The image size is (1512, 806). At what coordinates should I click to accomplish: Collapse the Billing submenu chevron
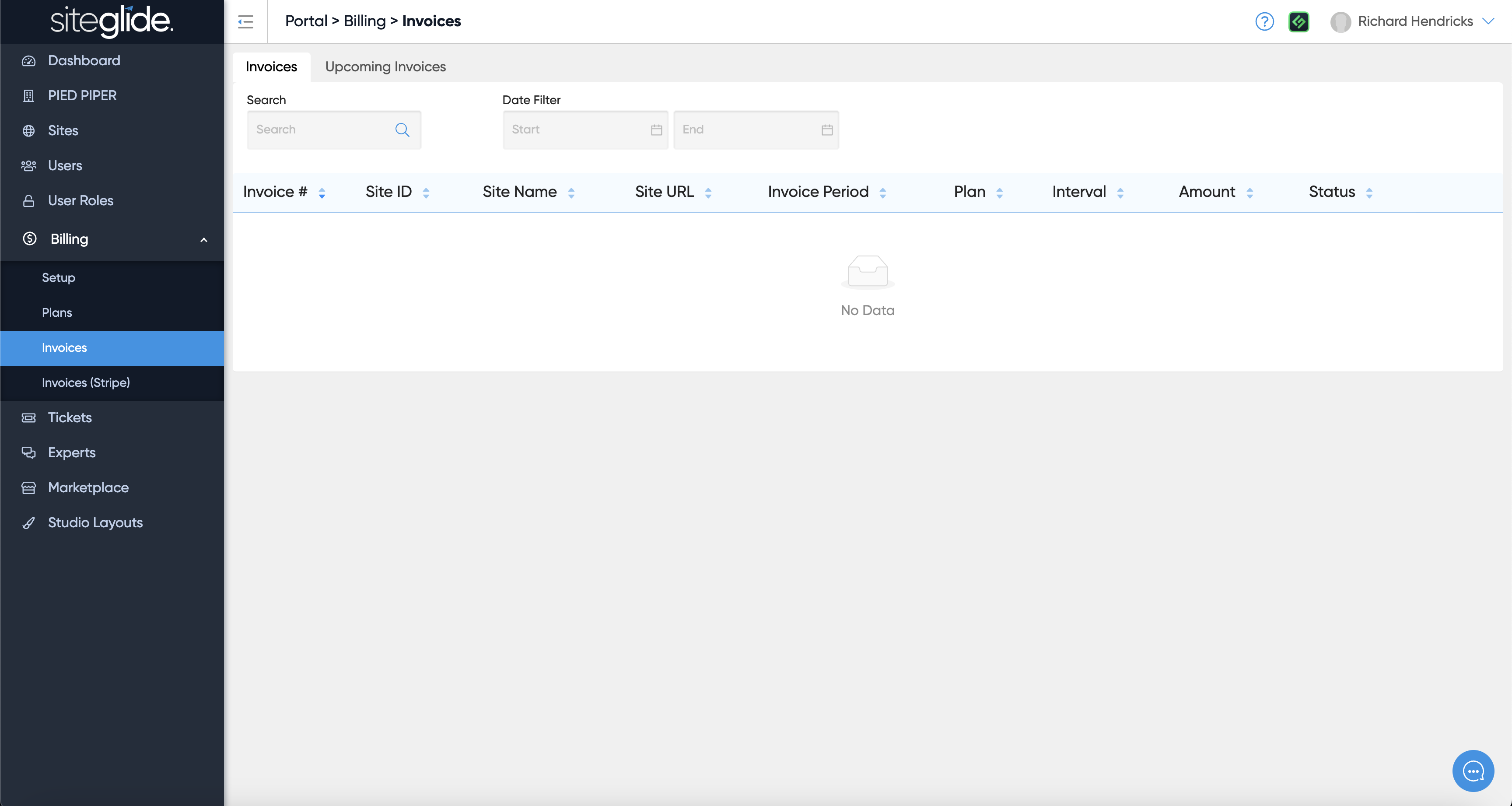point(204,239)
